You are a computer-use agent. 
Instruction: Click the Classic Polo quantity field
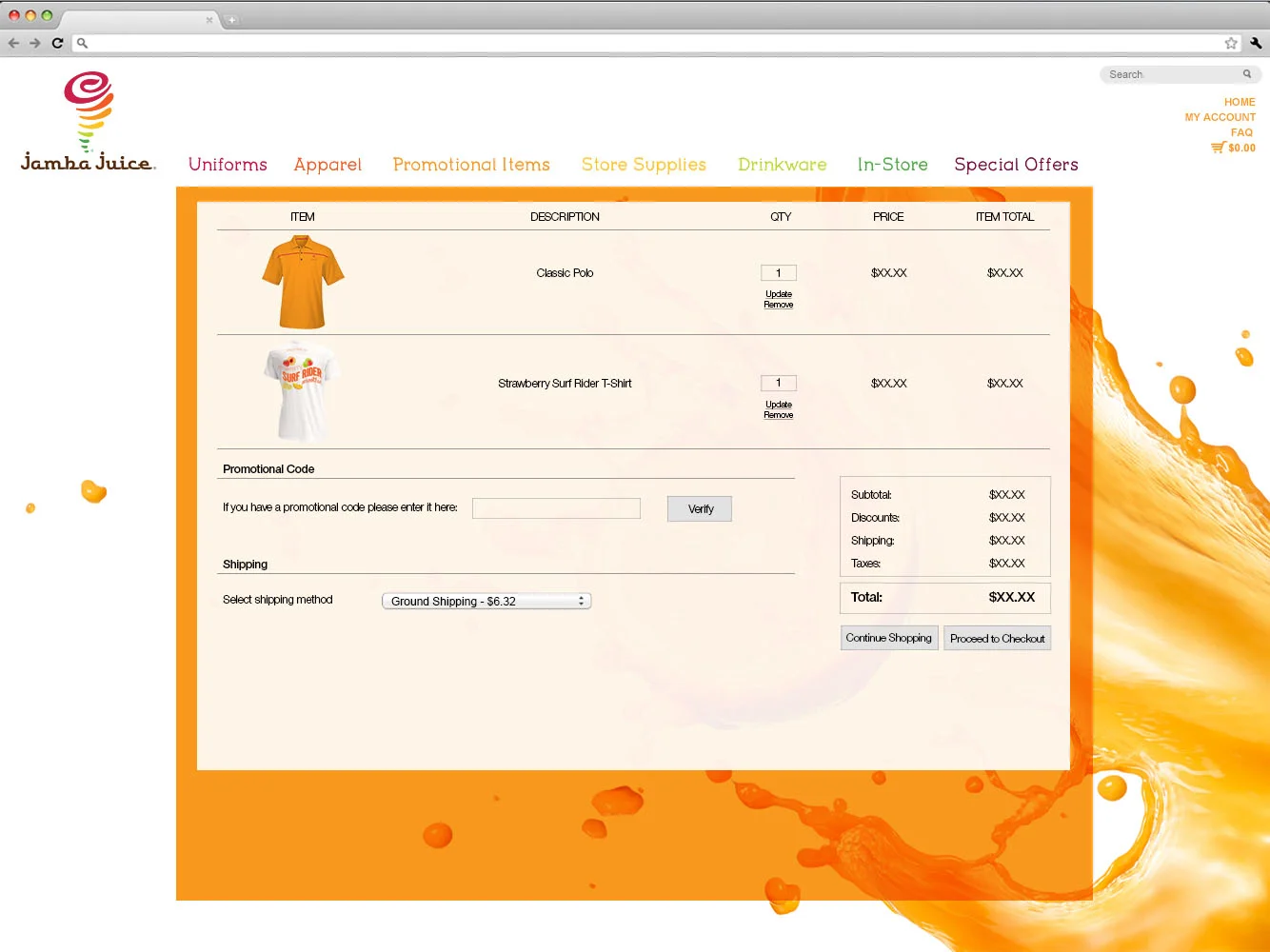pos(778,273)
